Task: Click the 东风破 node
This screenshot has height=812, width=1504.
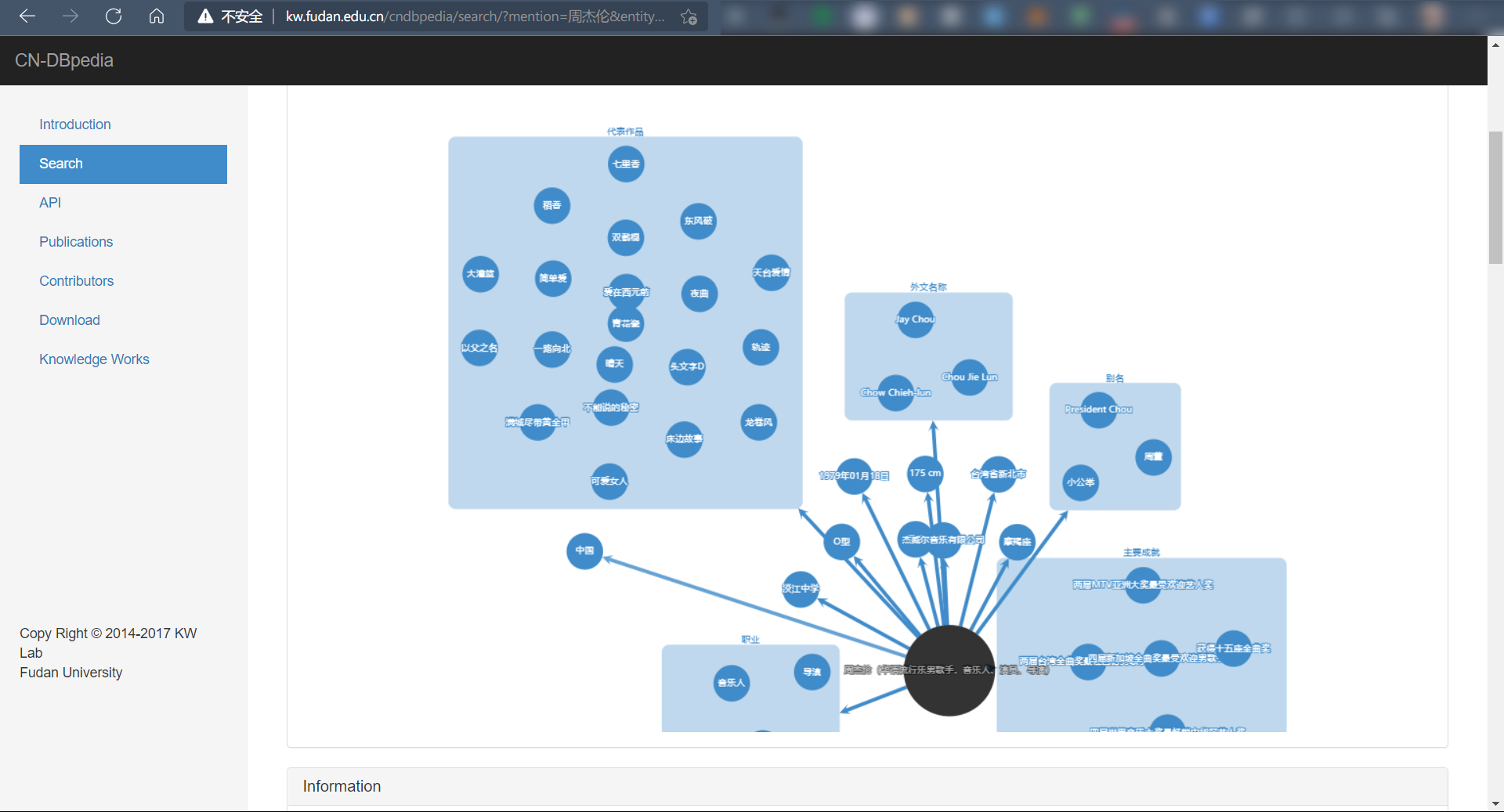Action: coord(698,221)
